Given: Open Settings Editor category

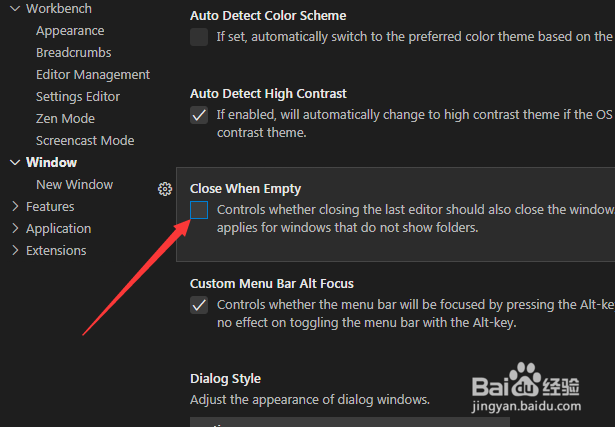Looking at the screenshot, I should (77, 96).
